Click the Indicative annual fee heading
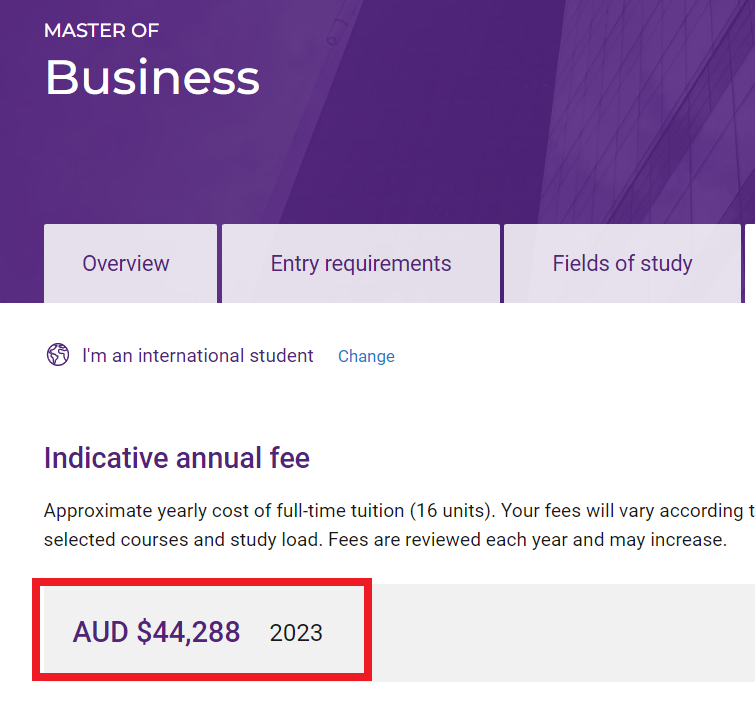The width and height of the screenshot is (755, 707). (x=177, y=459)
